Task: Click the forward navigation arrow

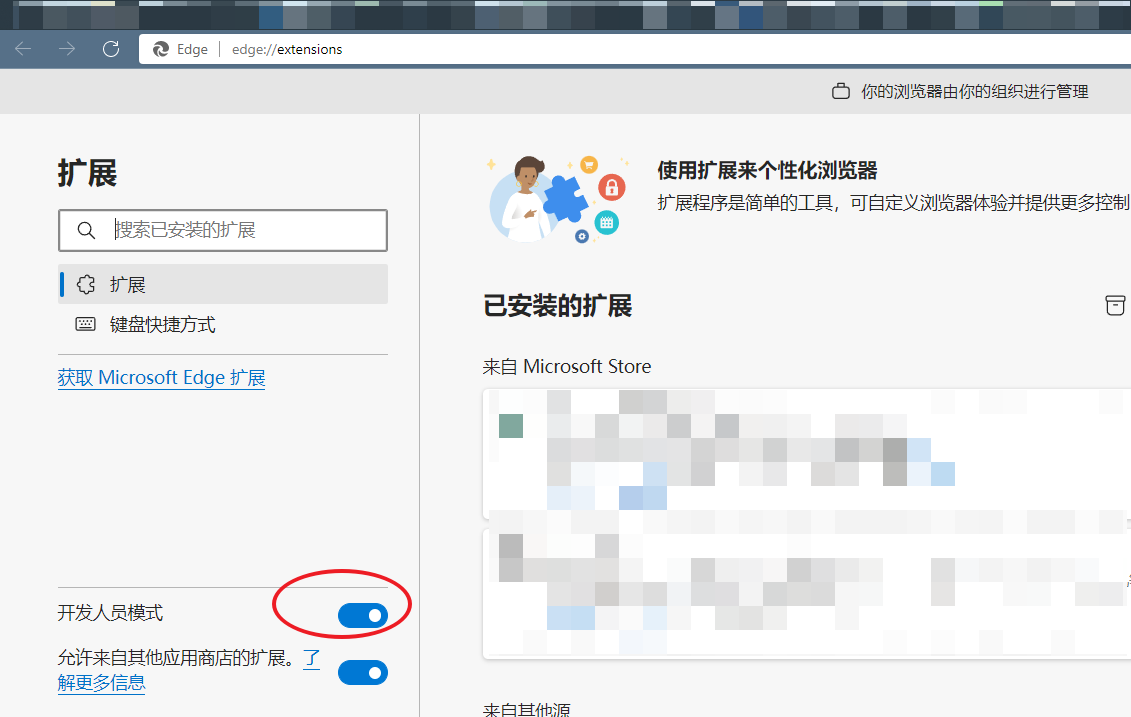Action: point(67,49)
